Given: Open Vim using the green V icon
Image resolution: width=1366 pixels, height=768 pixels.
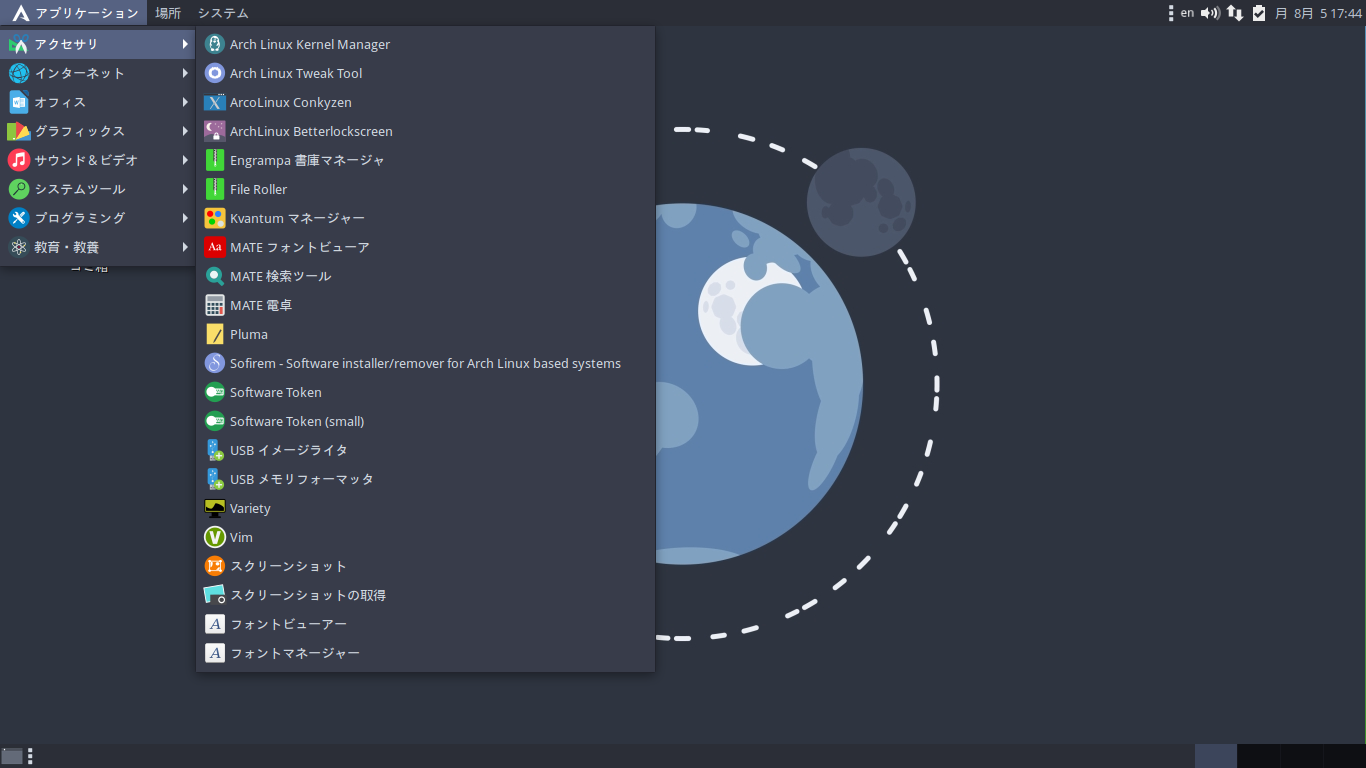Looking at the screenshot, I should 214,537.
